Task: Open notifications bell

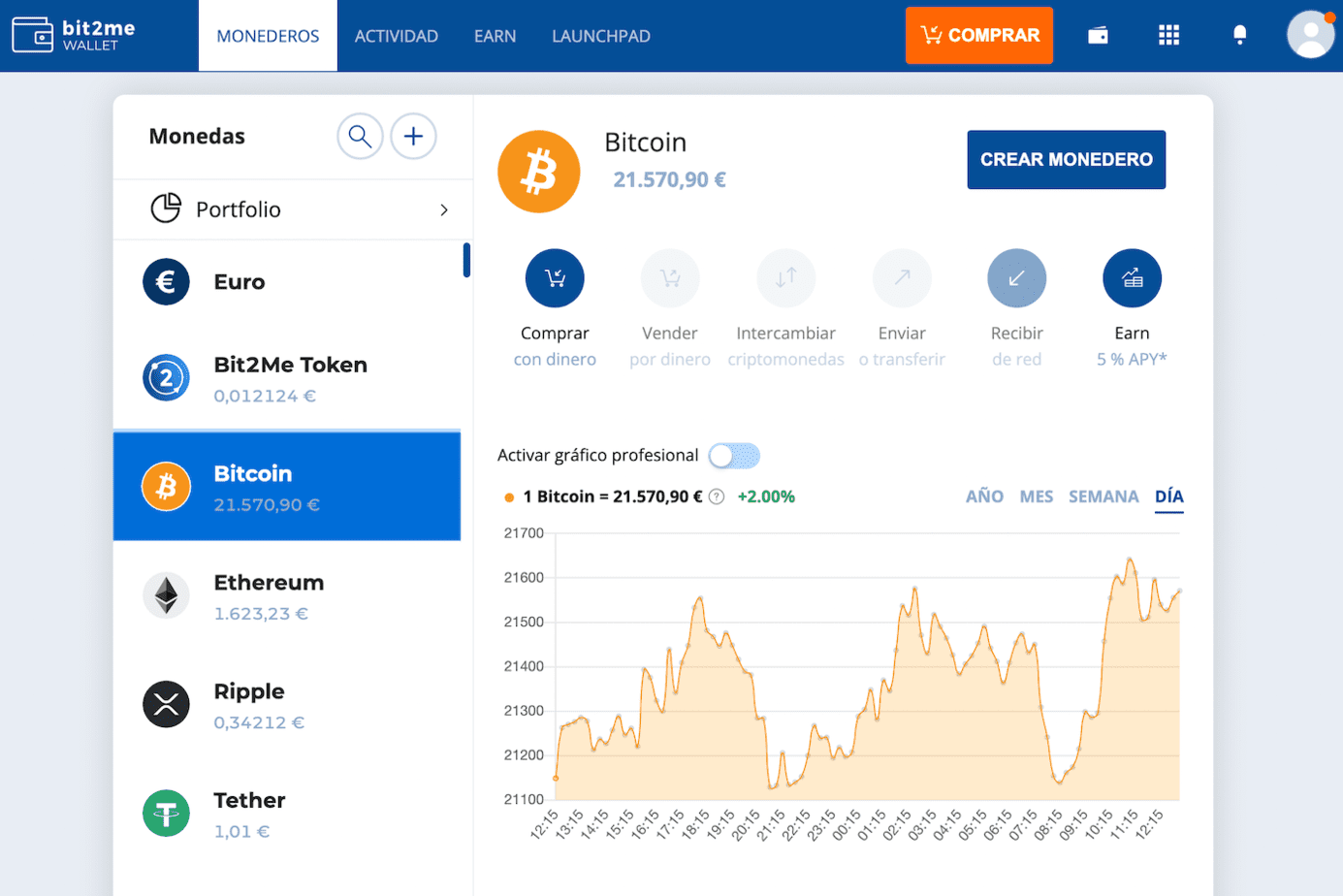Action: (1239, 36)
